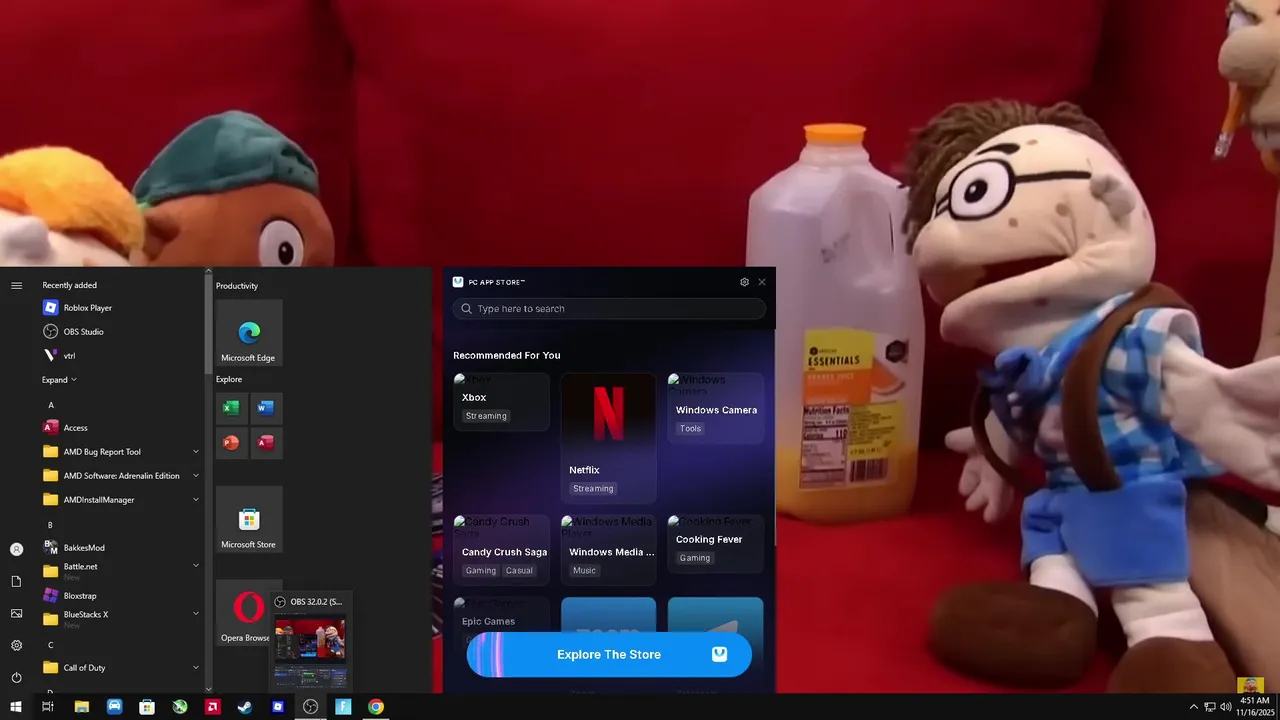Open the volume icon in system tray
Viewport: 1280px width, 720px height.
[1226, 707]
